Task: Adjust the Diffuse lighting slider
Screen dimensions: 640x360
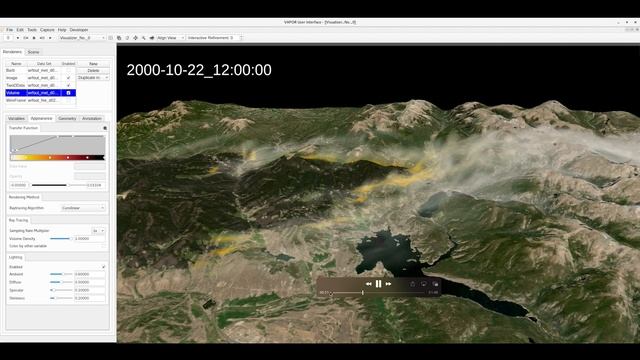Action: pyautogui.click(x=61, y=282)
